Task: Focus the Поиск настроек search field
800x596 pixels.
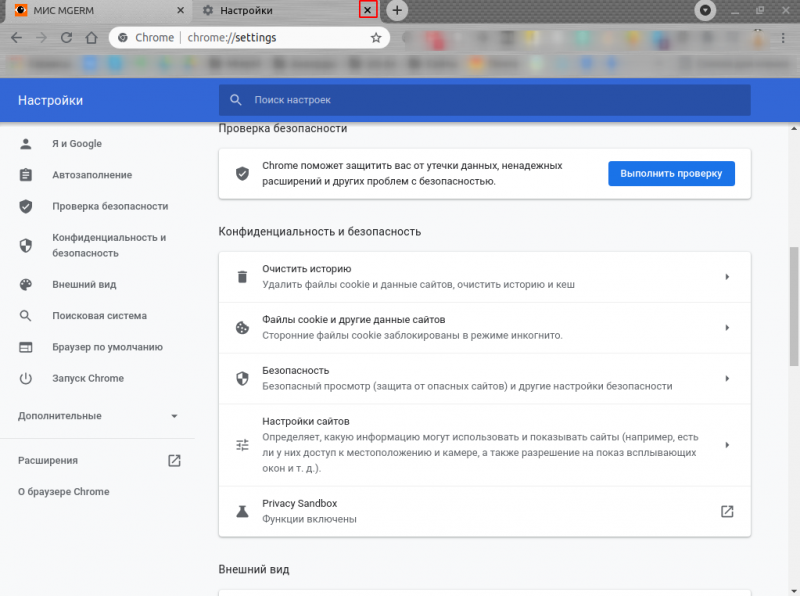Action: coord(490,100)
